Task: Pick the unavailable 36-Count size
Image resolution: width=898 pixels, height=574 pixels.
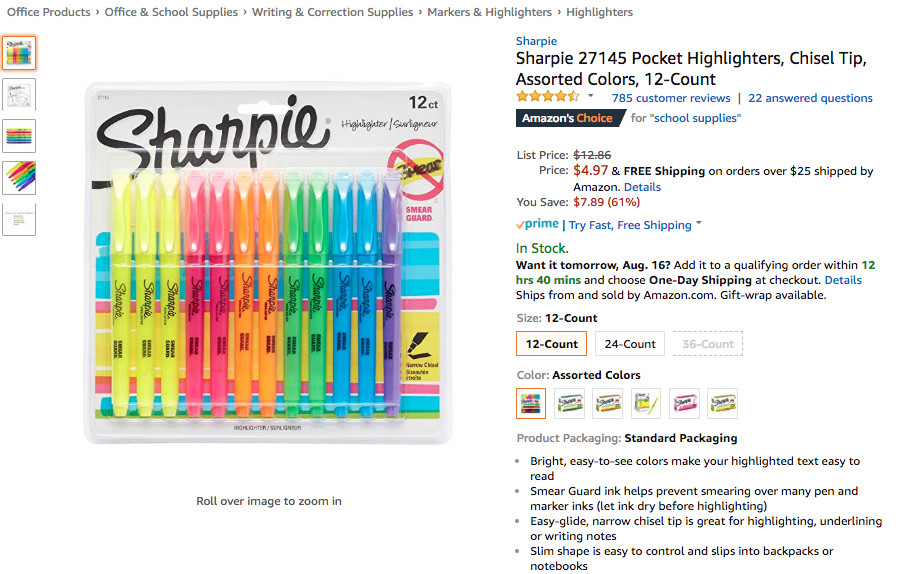Action: tap(707, 344)
